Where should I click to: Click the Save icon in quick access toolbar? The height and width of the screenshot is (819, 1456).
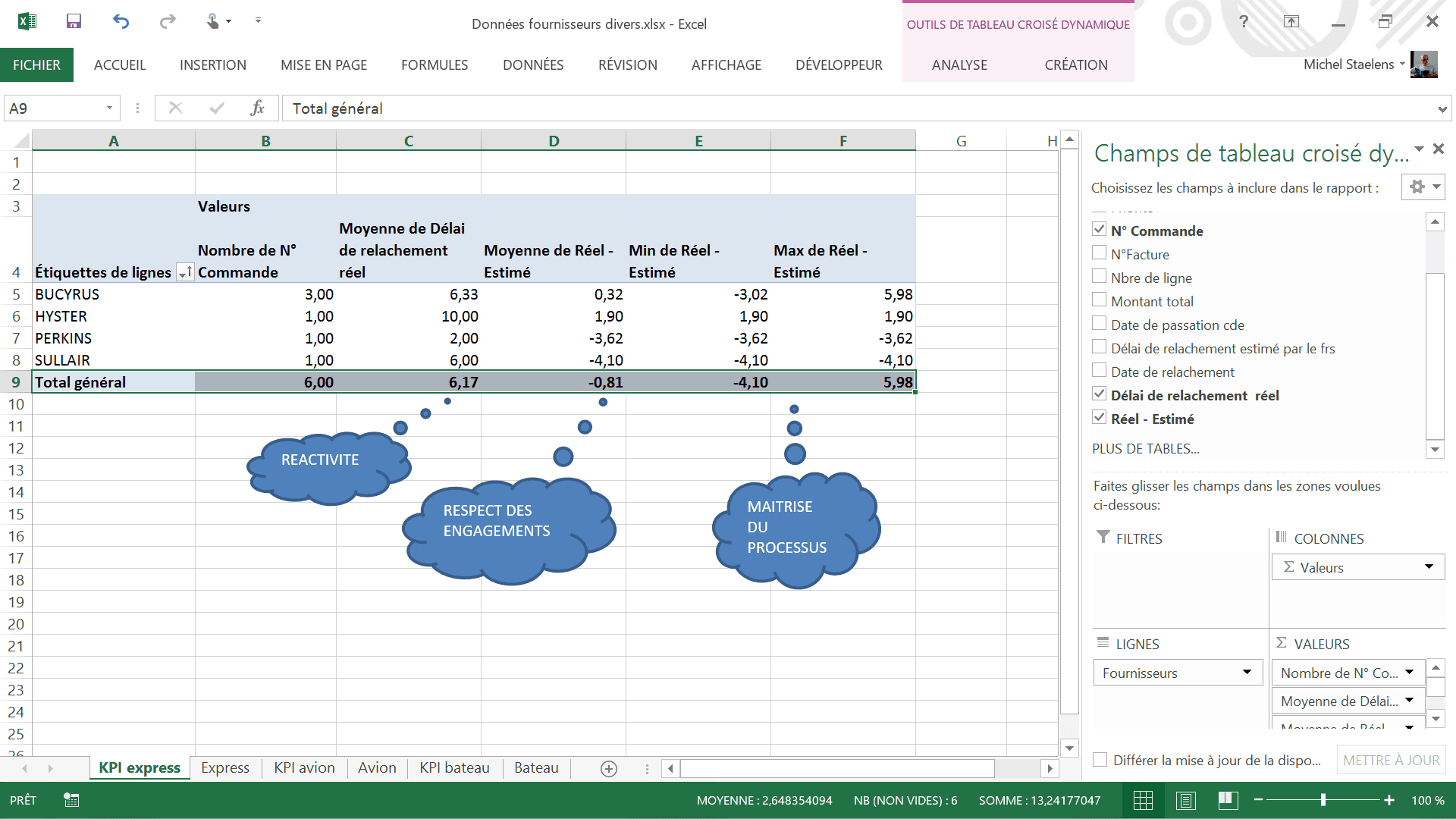74,21
